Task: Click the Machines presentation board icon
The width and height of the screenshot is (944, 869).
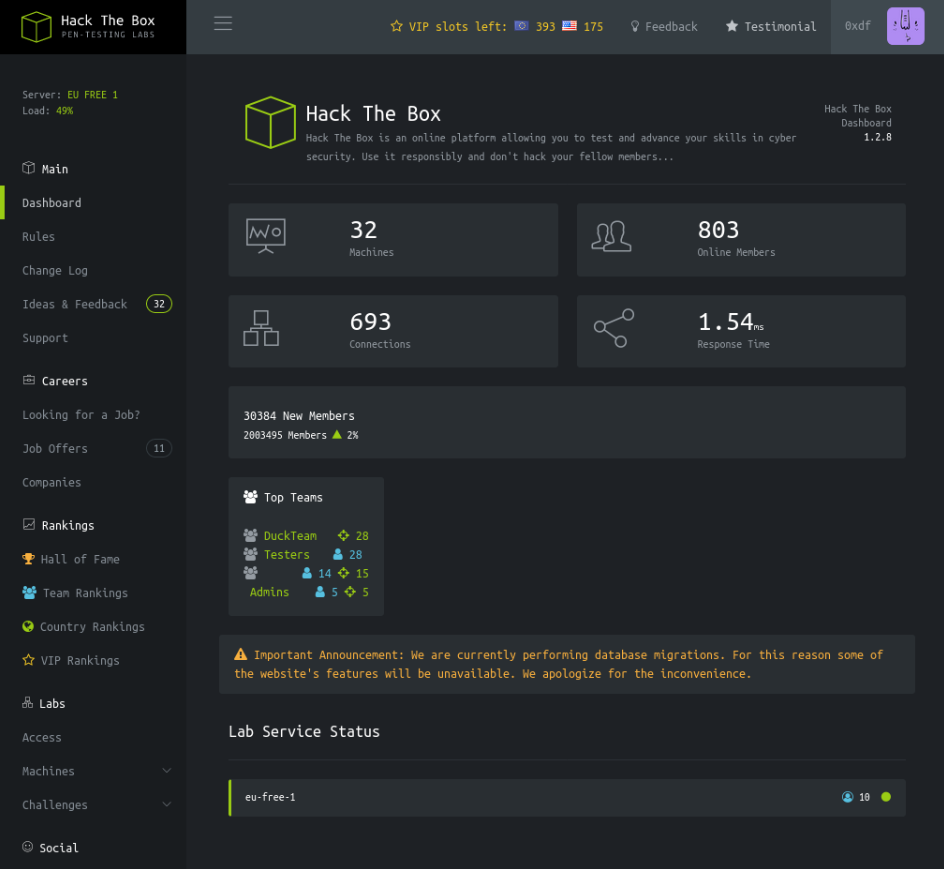Action: (x=266, y=236)
